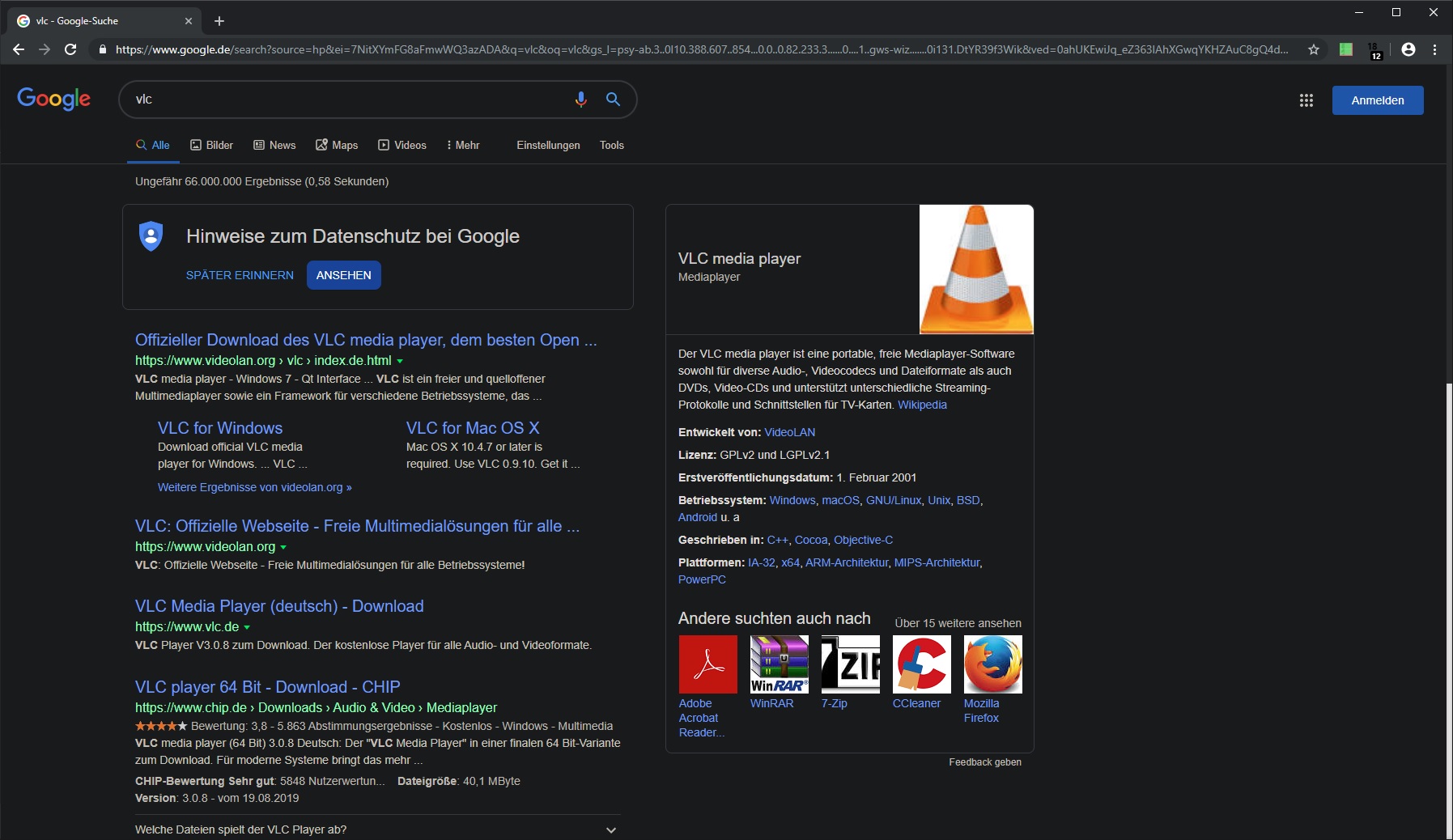
Task: Open the PowerPC platform link
Action: (702, 579)
